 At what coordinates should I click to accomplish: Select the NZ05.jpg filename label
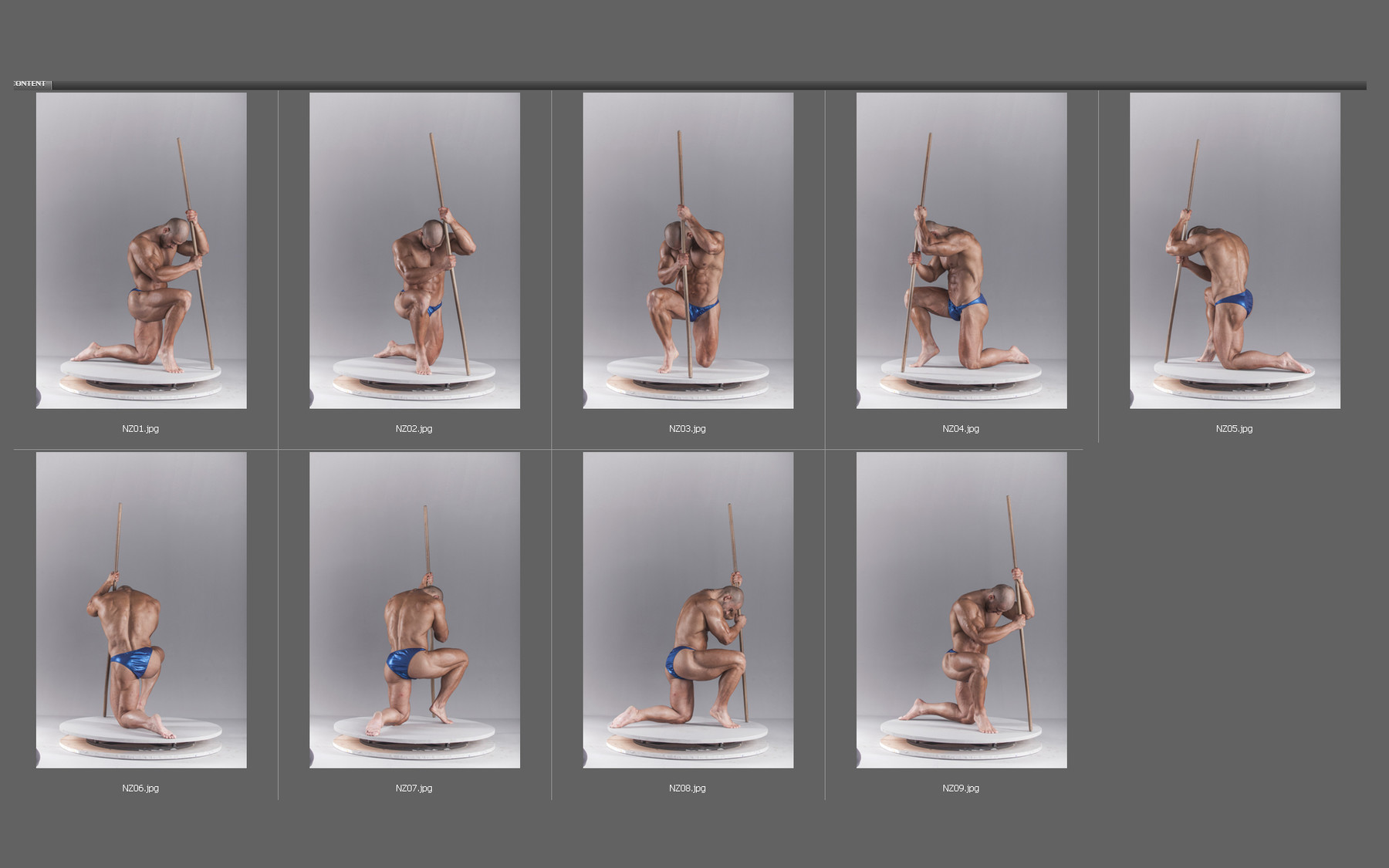[x=1234, y=431]
